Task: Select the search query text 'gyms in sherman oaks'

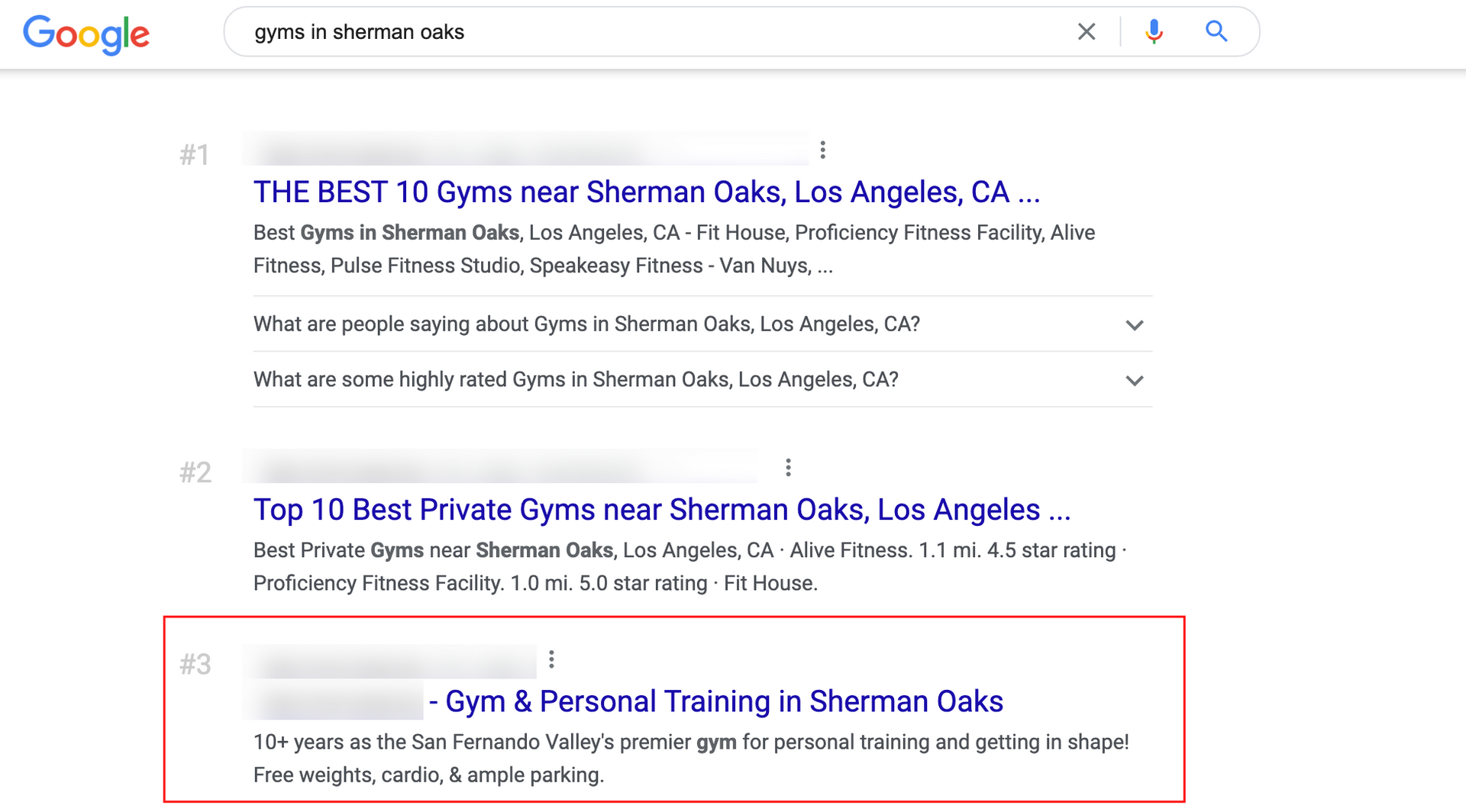Action: (x=359, y=31)
